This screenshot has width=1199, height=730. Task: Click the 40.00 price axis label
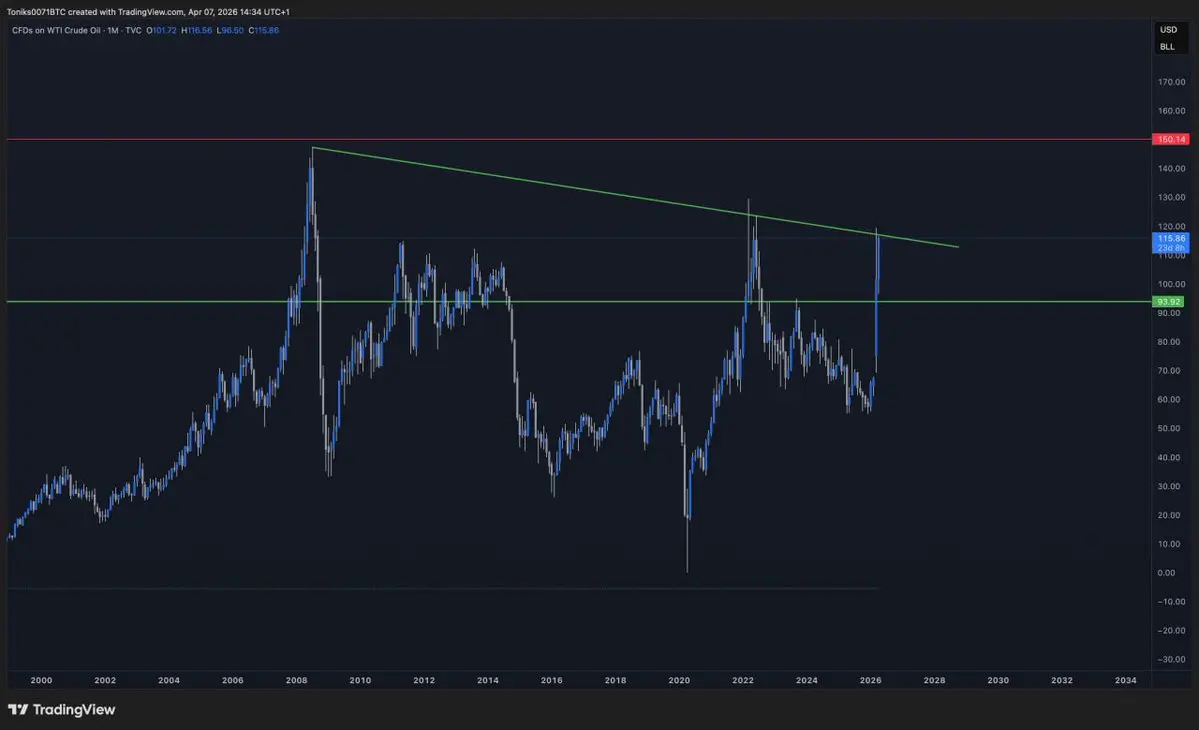click(1168, 457)
